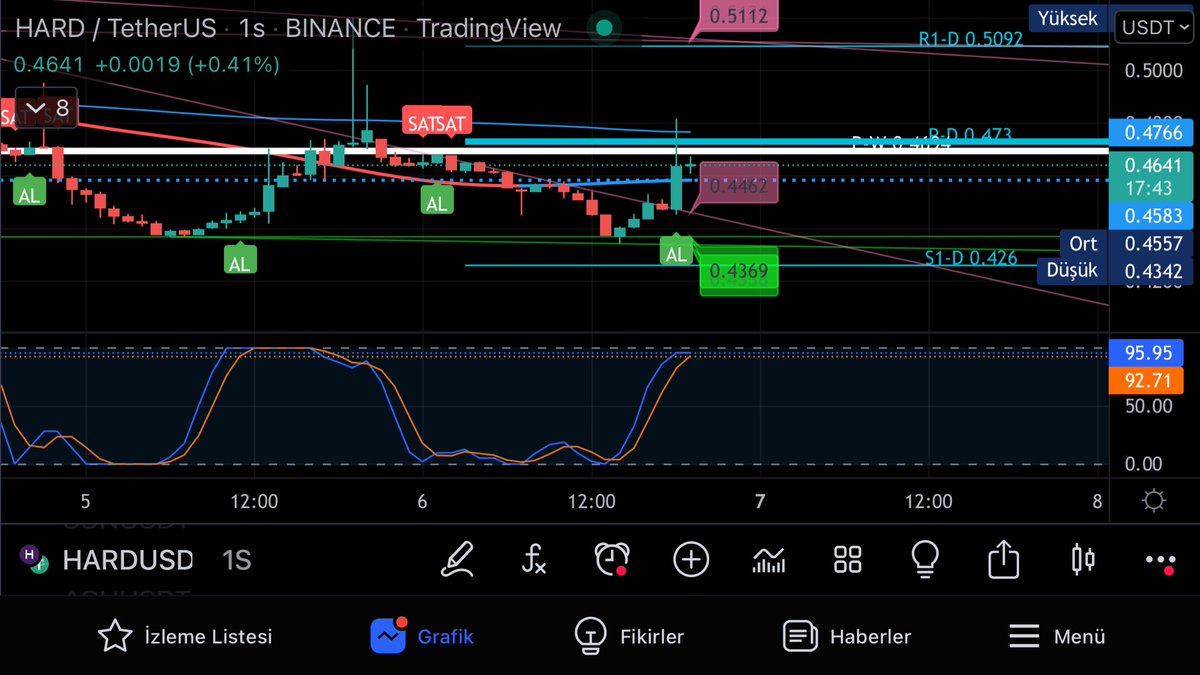Screen dimensions: 1200x675
Task: Open İzleme Listesi tab
Action: 184,636
